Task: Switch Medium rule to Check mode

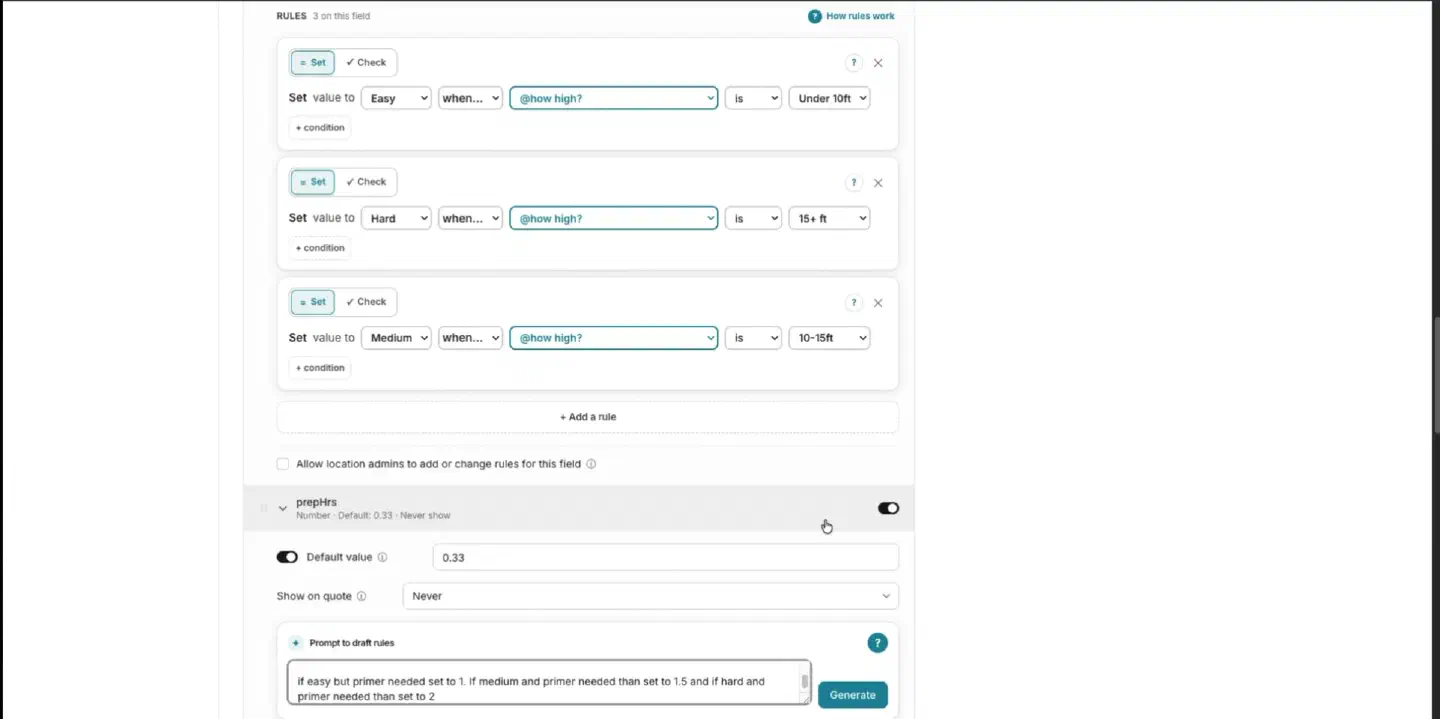Action: (366, 302)
